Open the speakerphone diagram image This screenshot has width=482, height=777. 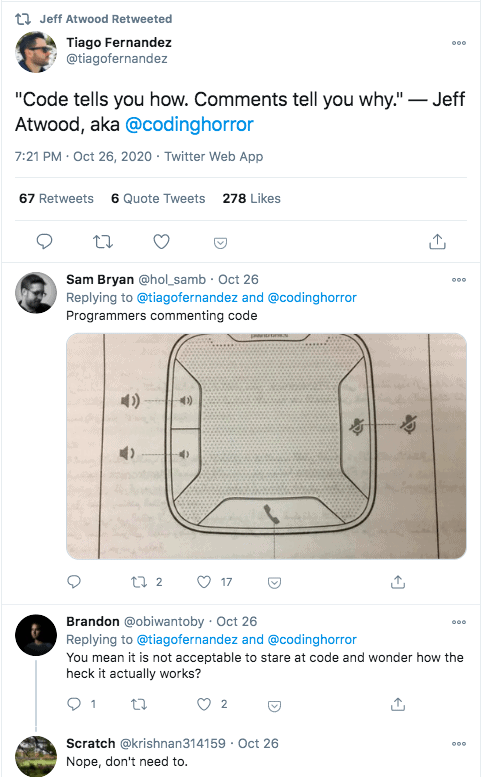pos(267,446)
